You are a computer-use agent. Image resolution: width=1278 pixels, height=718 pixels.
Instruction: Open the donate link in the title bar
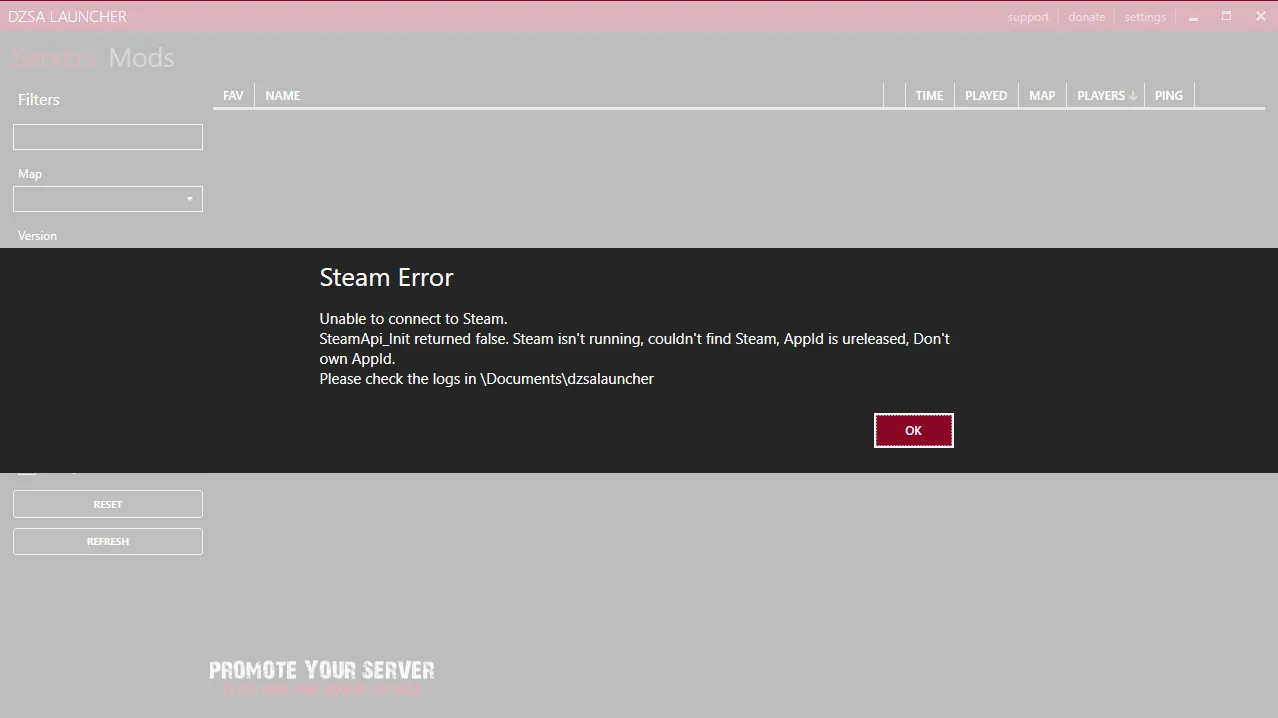point(1086,17)
